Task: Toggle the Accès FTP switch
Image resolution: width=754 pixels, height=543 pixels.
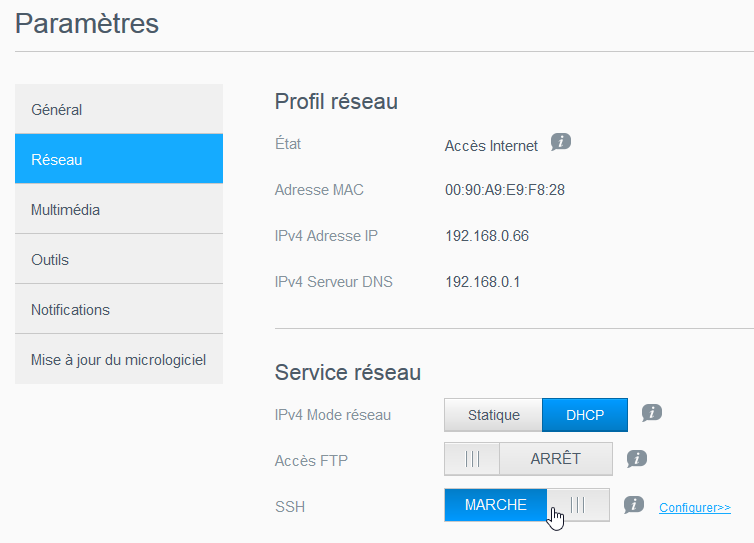Action: tap(527, 459)
